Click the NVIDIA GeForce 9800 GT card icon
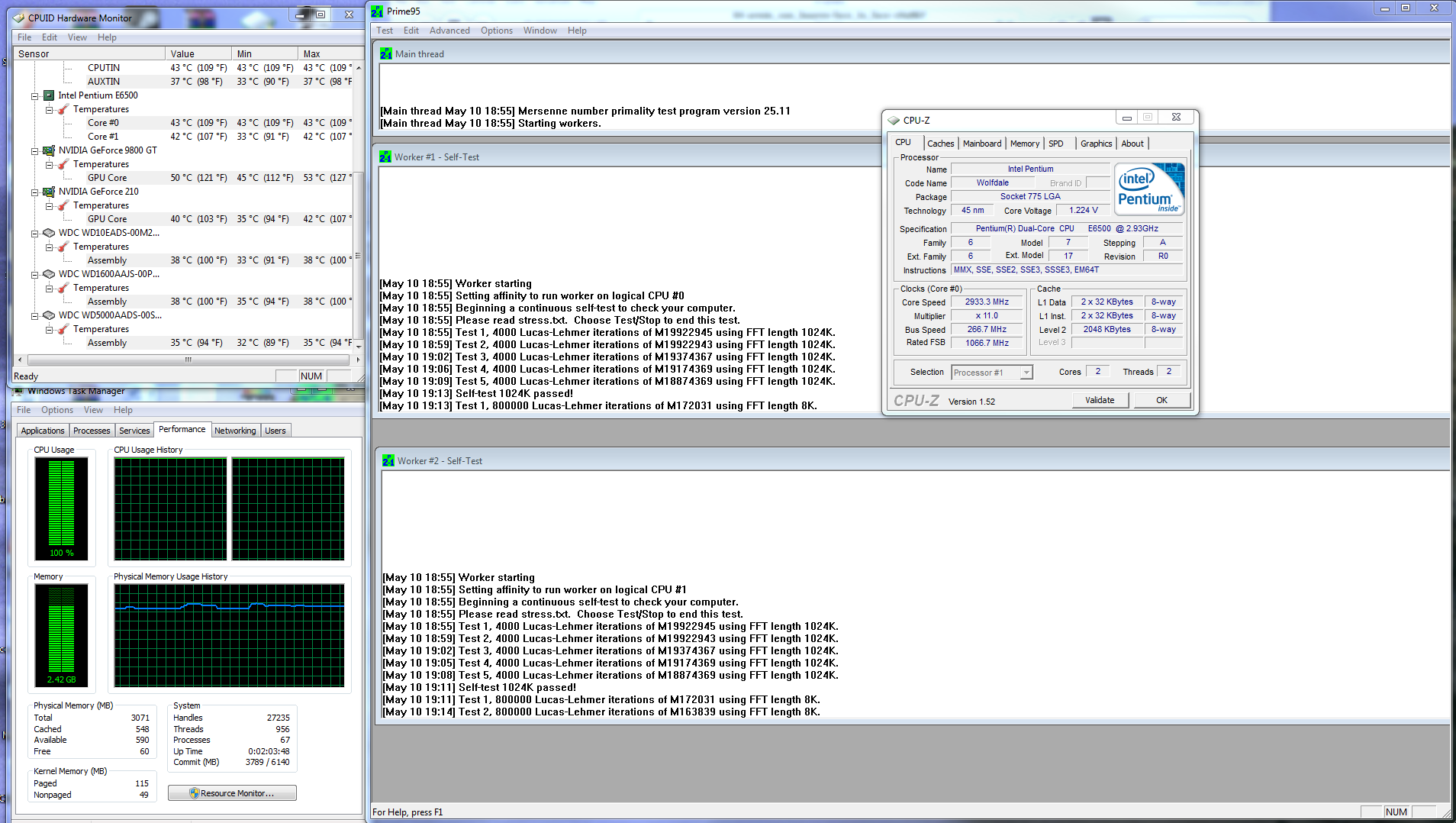The width and height of the screenshot is (1456, 823). tap(49, 150)
